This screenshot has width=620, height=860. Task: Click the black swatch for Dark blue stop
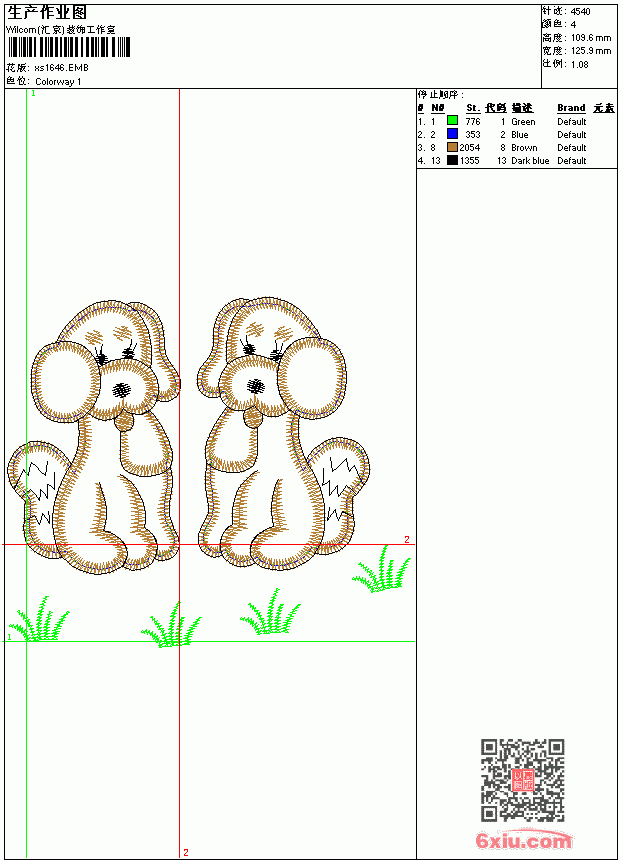452,160
